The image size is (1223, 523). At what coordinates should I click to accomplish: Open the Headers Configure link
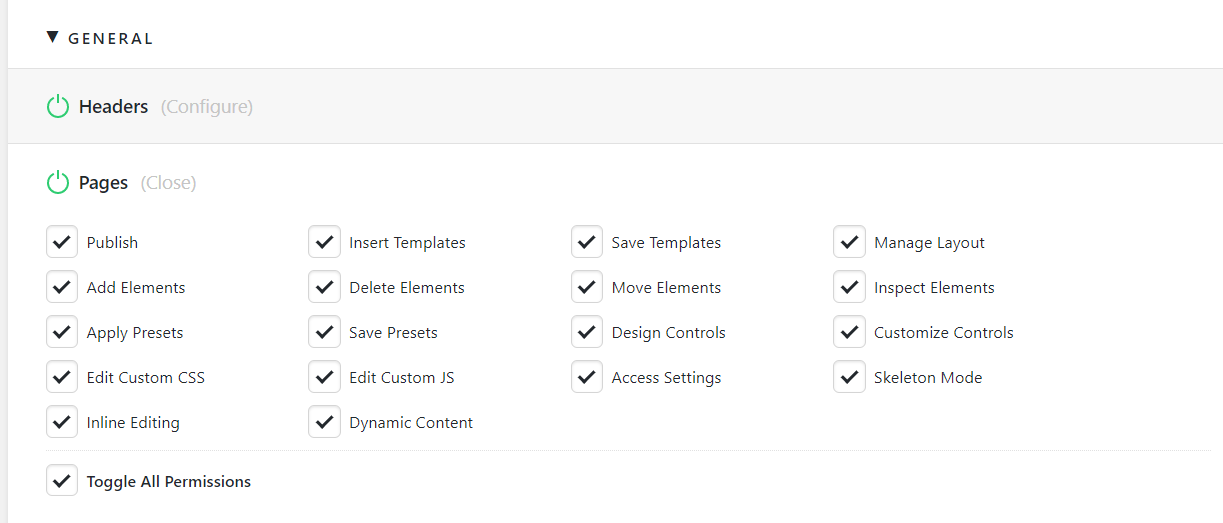coord(207,106)
